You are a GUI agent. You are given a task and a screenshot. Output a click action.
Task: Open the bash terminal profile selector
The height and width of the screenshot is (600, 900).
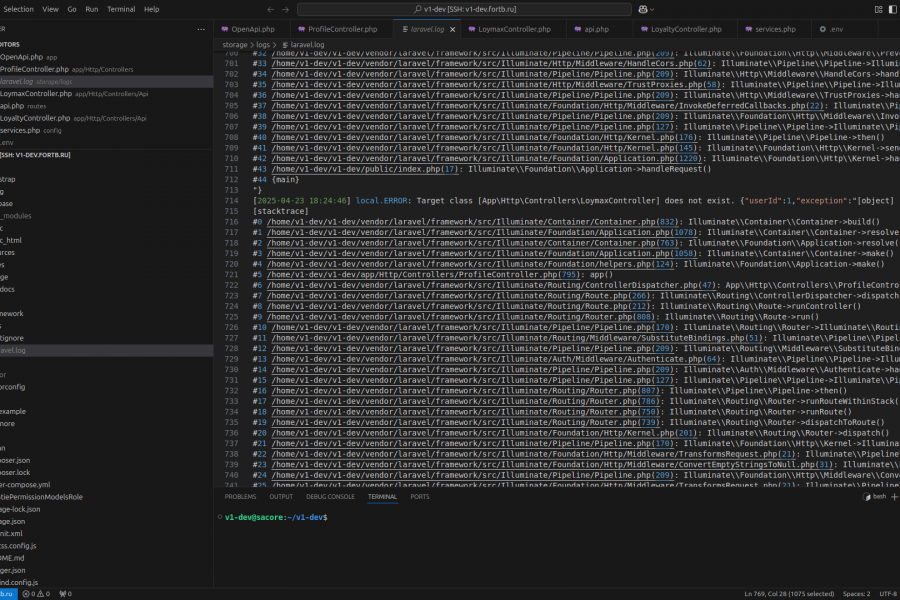[x=875, y=496]
